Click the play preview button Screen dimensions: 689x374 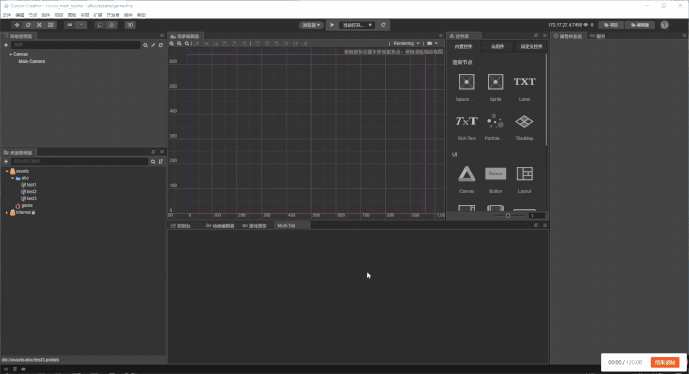click(332, 25)
